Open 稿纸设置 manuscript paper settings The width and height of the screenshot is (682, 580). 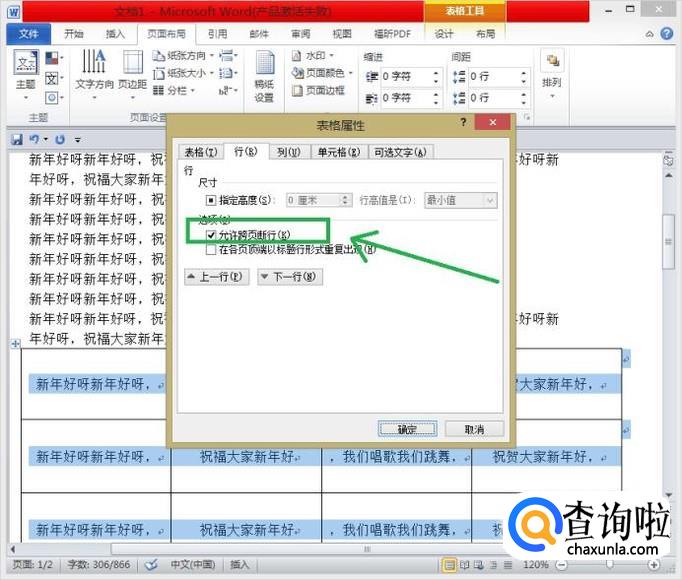tap(264, 77)
